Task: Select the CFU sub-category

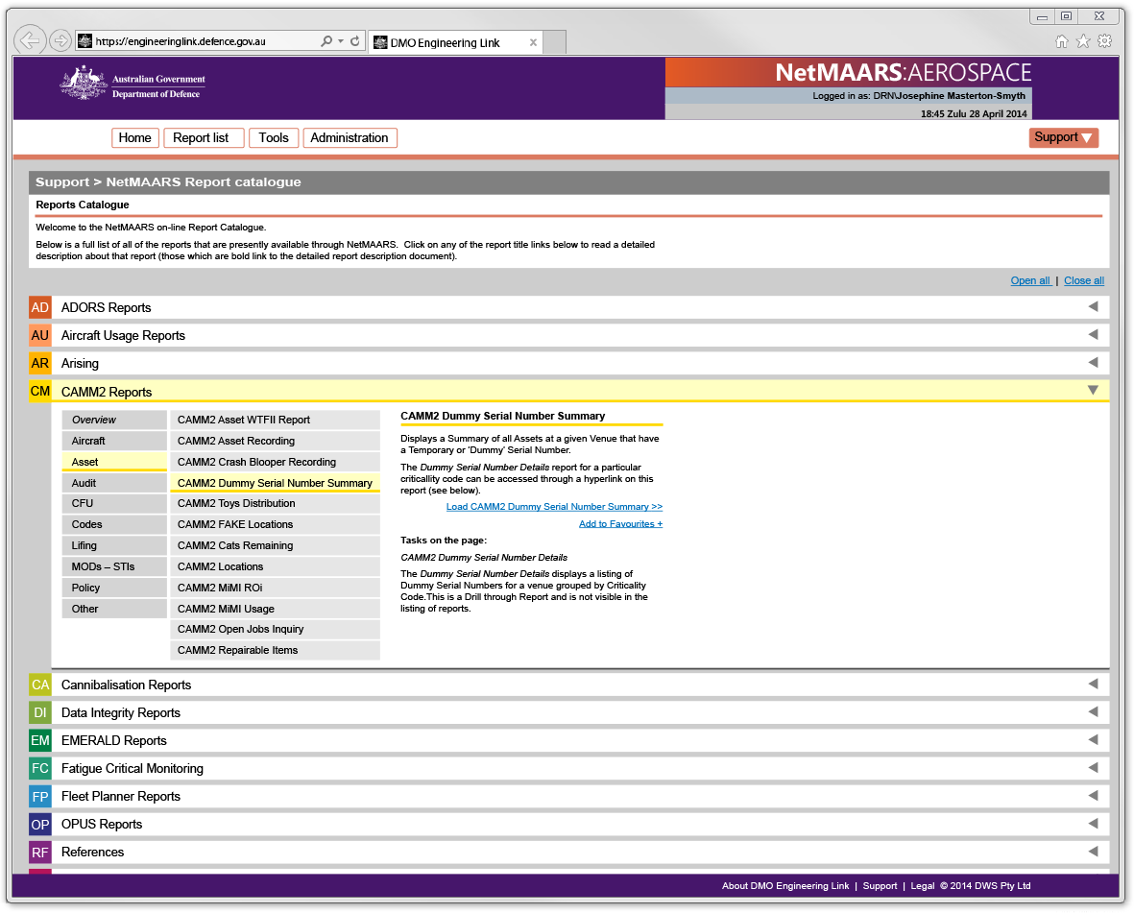Action: pyautogui.click(x=114, y=503)
